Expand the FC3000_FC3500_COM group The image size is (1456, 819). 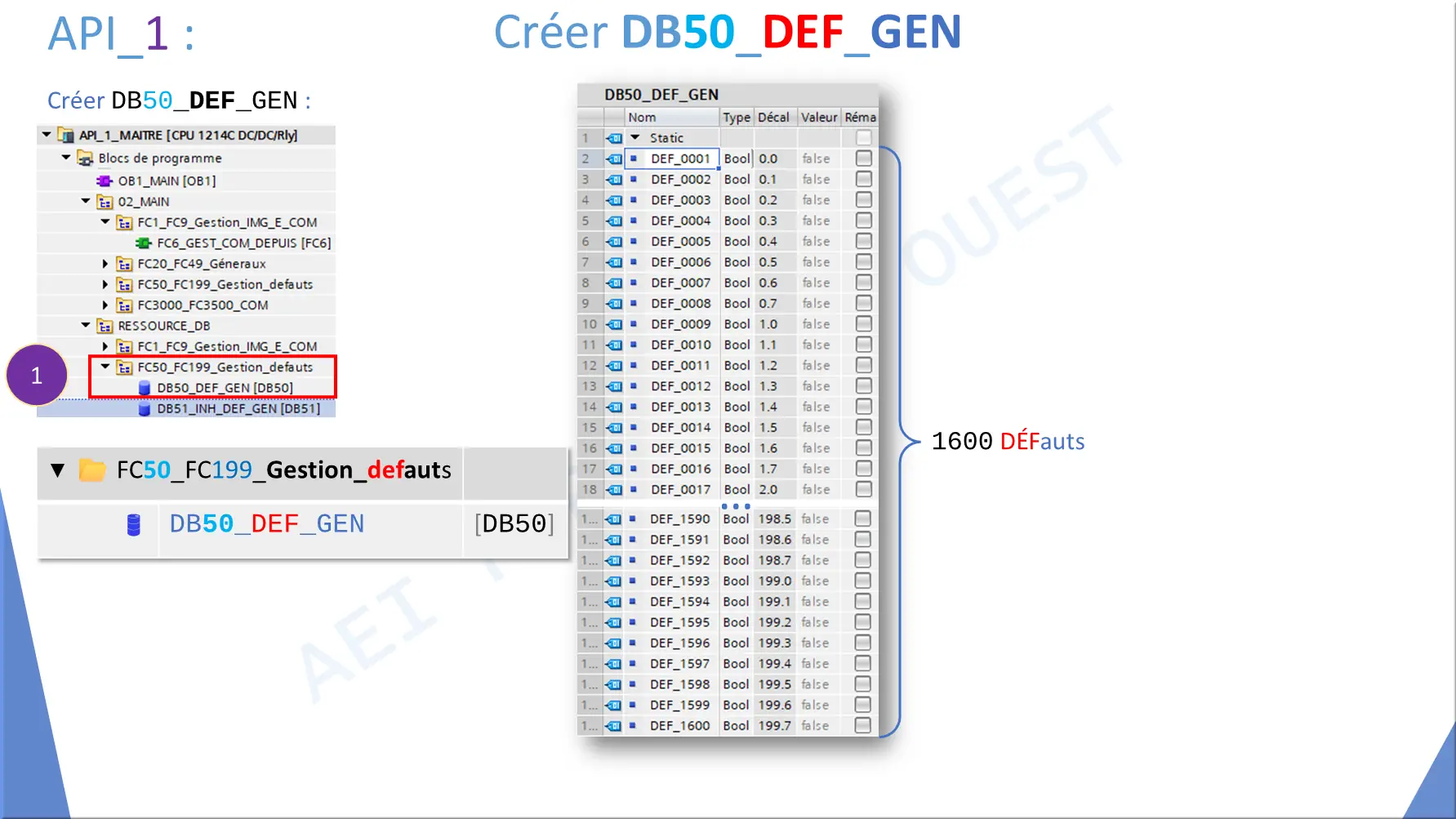coord(105,305)
